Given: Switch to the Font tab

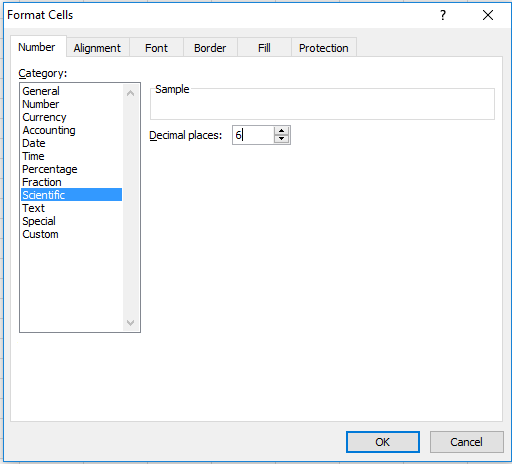Looking at the screenshot, I should (156, 48).
